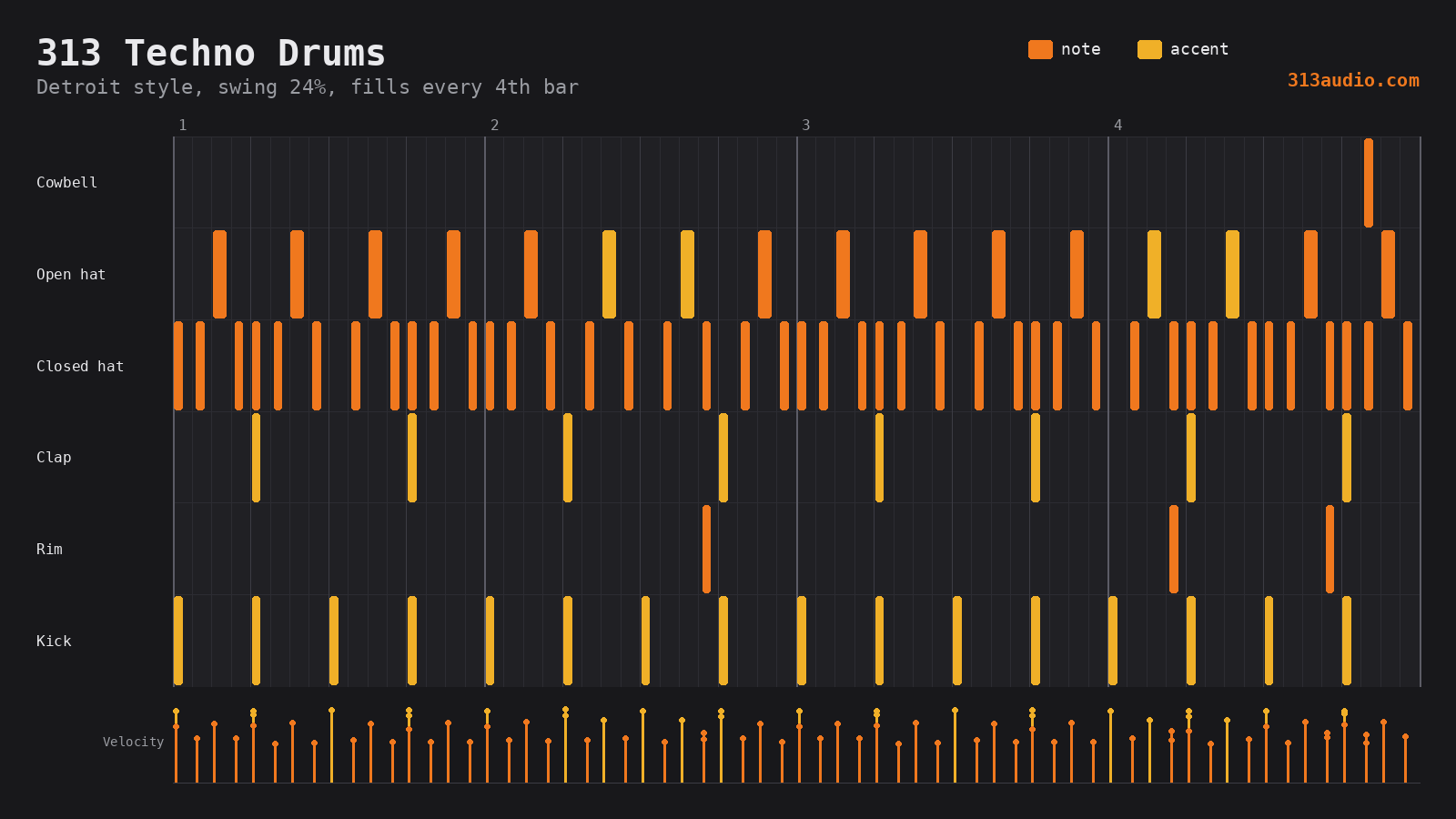Click the Velocity lane label

point(133,743)
